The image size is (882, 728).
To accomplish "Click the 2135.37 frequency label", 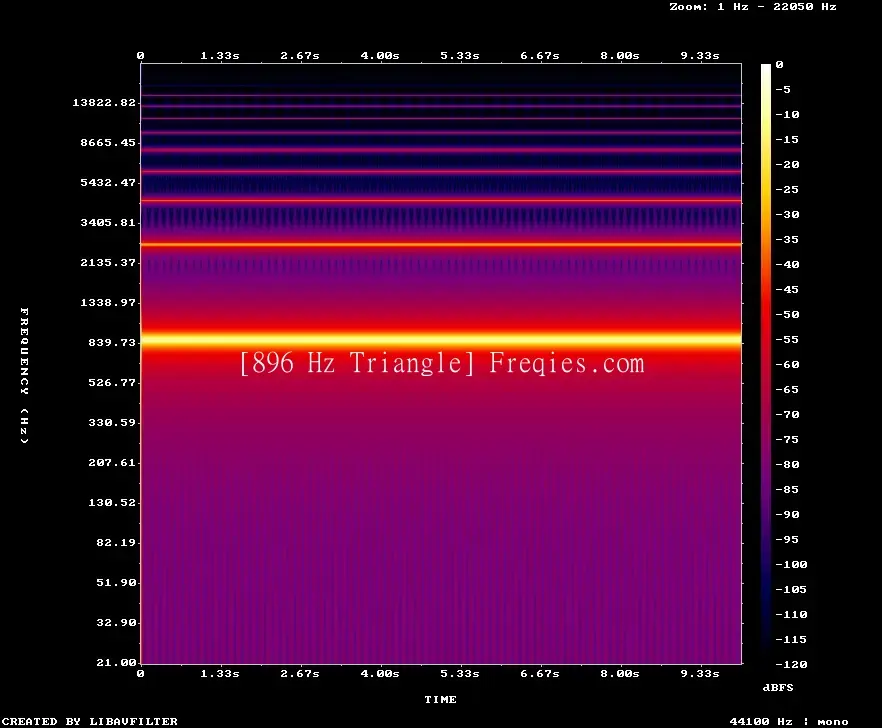I will click(x=108, y=262).
